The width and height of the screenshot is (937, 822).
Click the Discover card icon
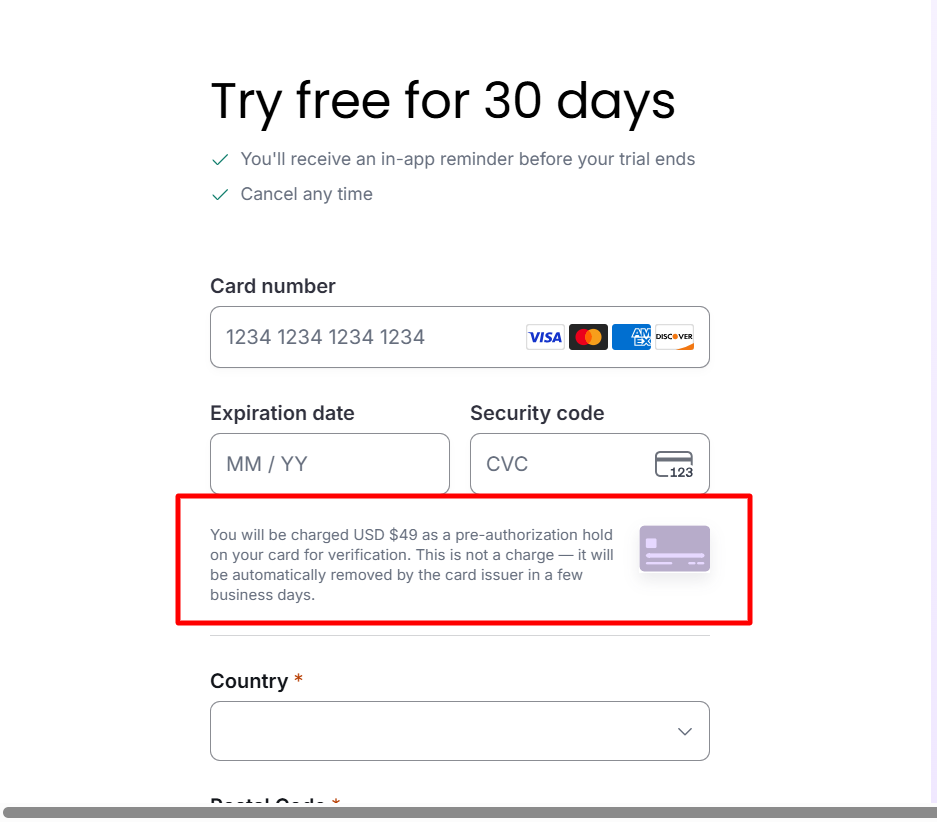point(673,337)
